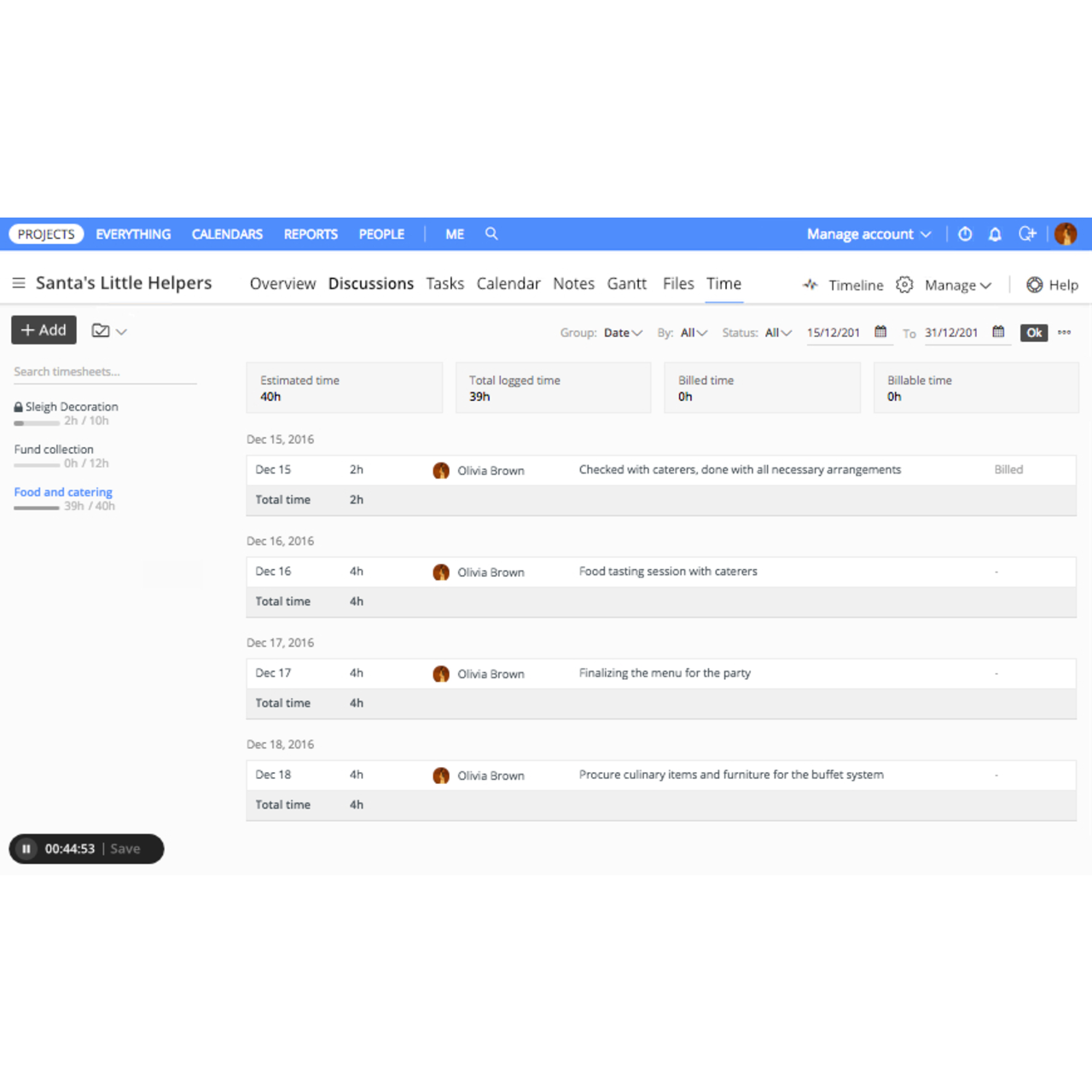This screenshot has height=1092, width=1092.
Task: Invite people using the add-person icon
Action: [1027, 234]
